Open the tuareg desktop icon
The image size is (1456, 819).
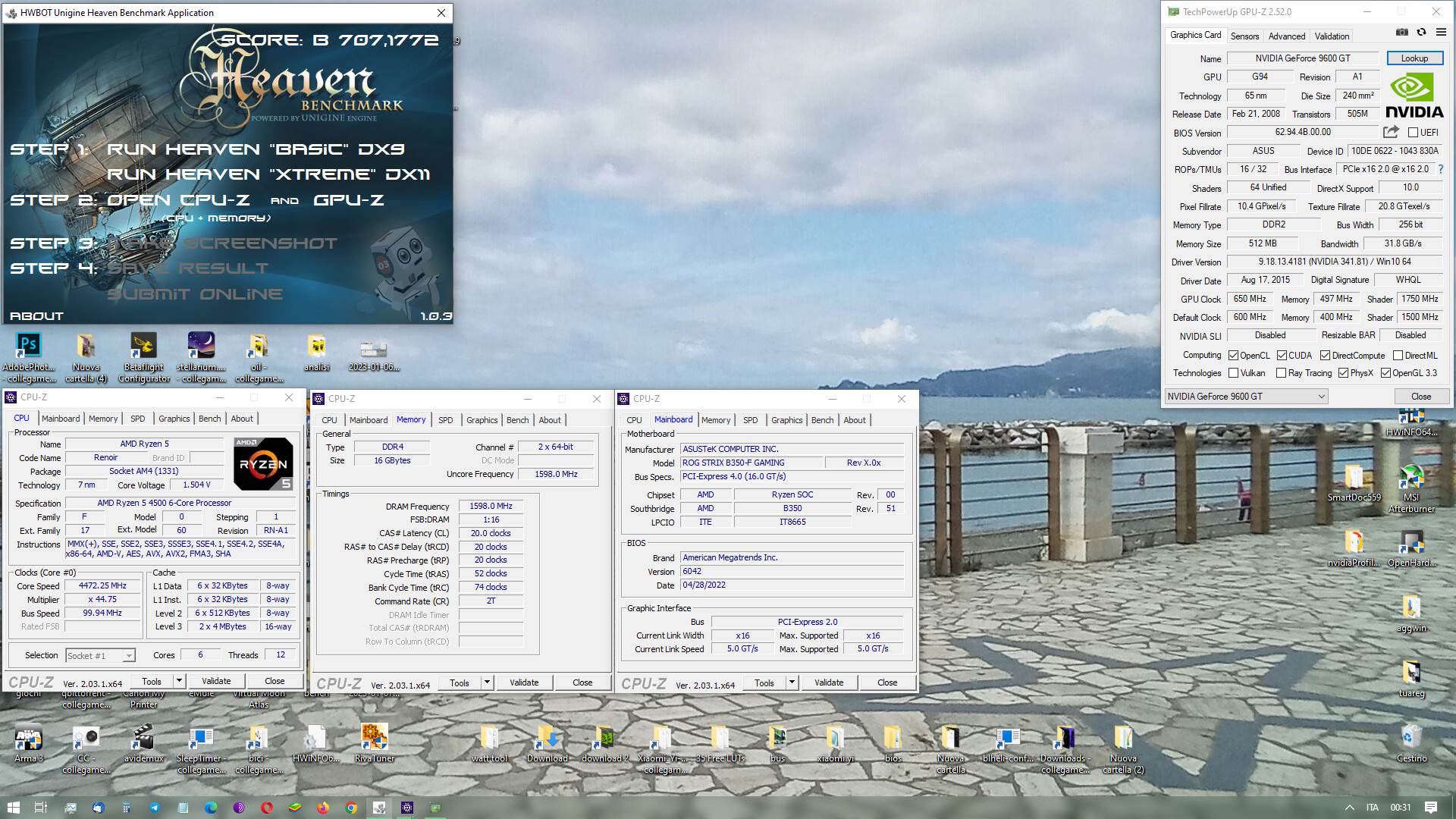(1411, 679)
